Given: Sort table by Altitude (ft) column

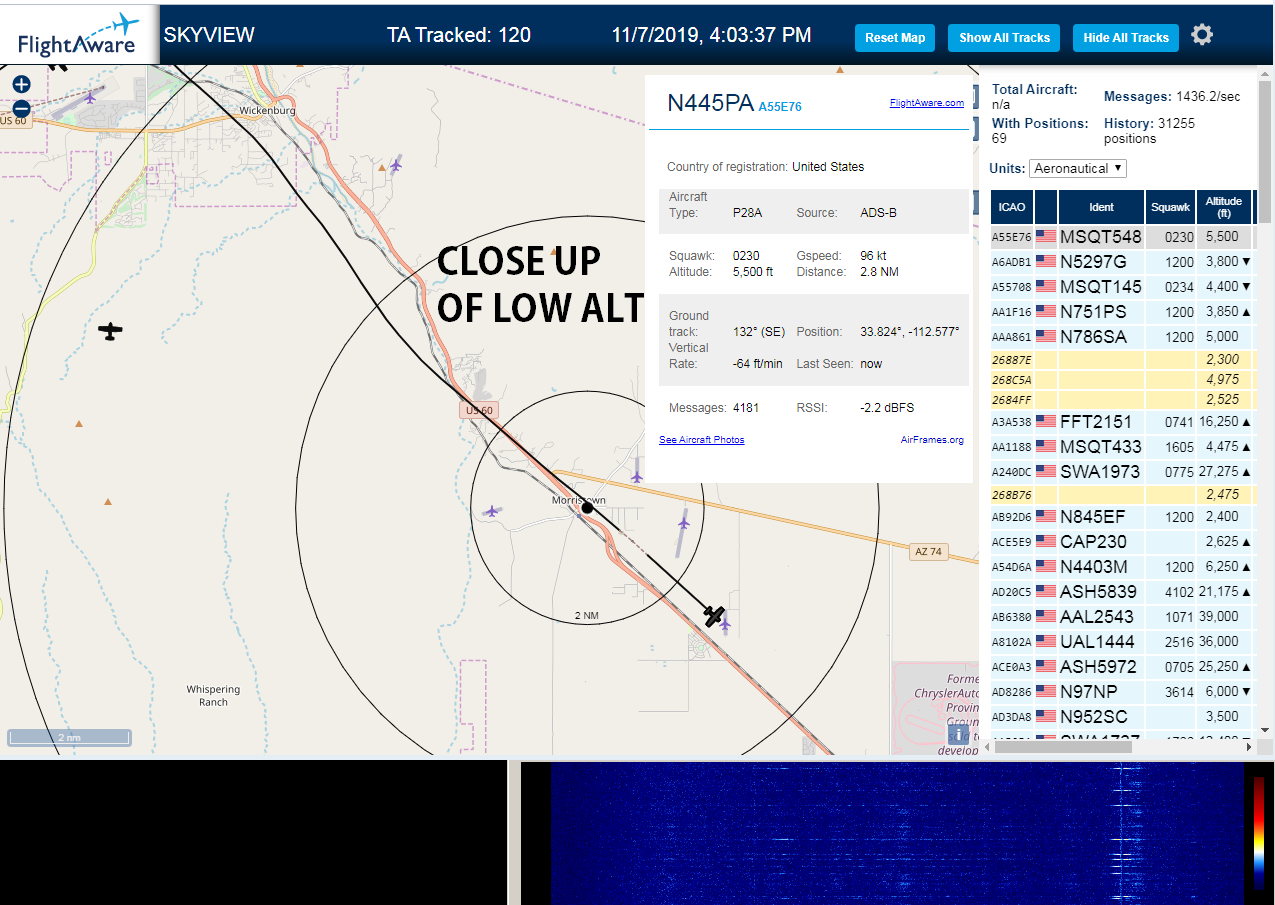Looking at the screenshot, I should coord(1223,207).
